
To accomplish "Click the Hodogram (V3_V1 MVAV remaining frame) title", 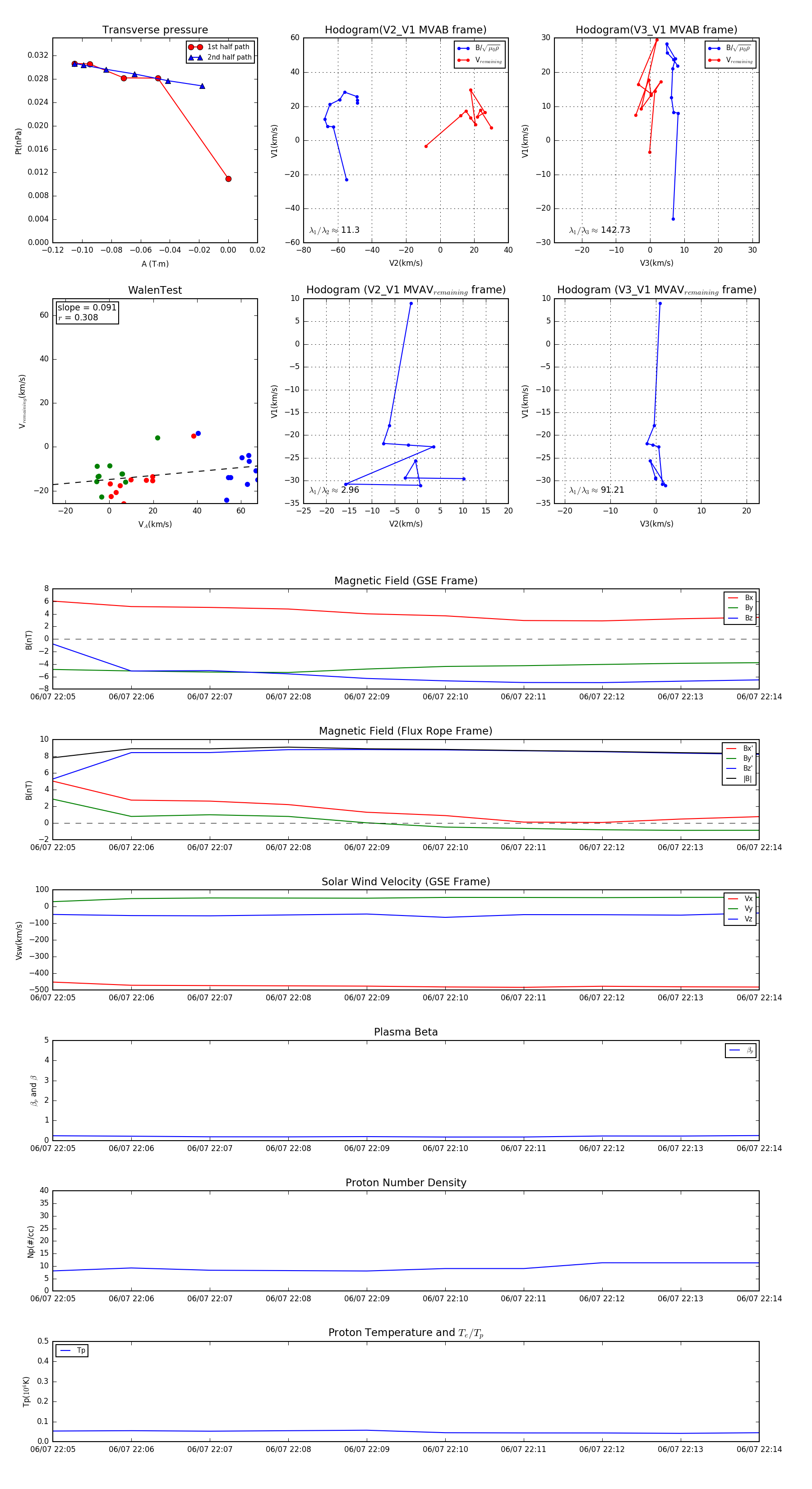I will pyautogui.click(x=656, y=290).
